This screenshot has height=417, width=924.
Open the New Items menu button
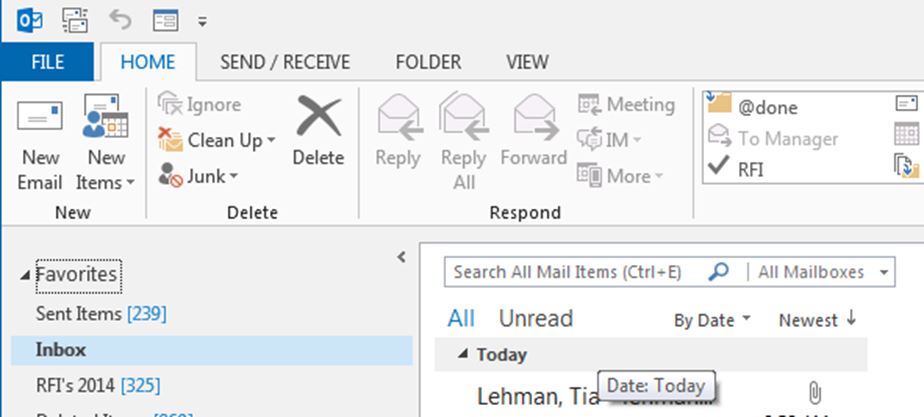tap(106, 144)
